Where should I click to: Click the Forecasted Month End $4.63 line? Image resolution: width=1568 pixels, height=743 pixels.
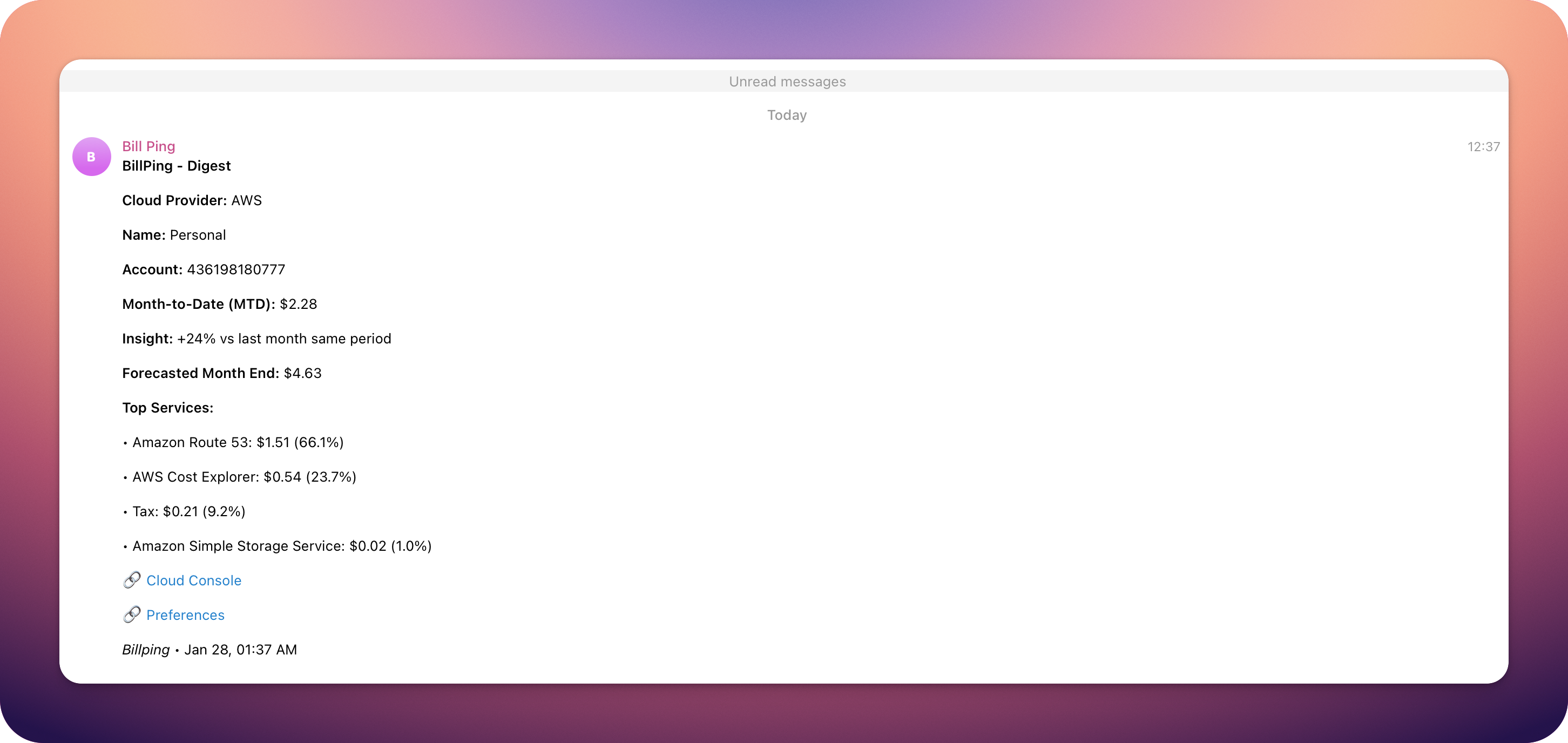pyautogui.click(x=221, y=373)
